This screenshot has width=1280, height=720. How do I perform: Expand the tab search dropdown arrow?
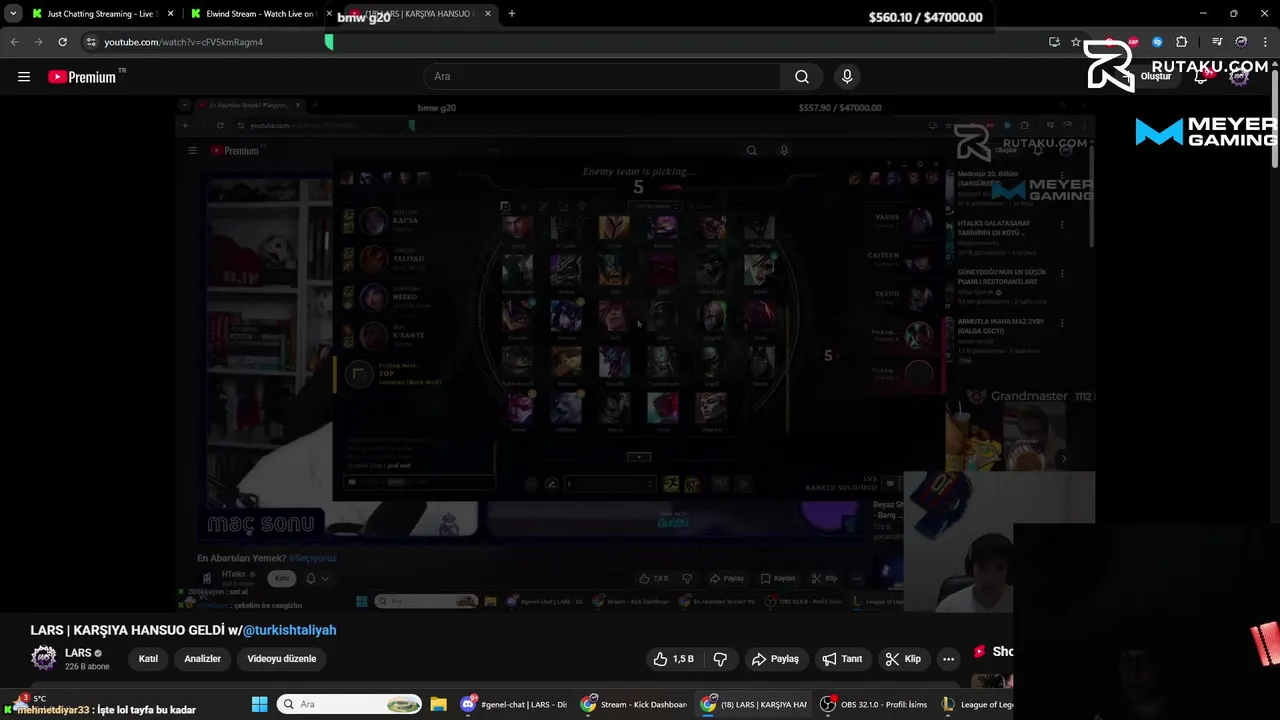(13, 14)
